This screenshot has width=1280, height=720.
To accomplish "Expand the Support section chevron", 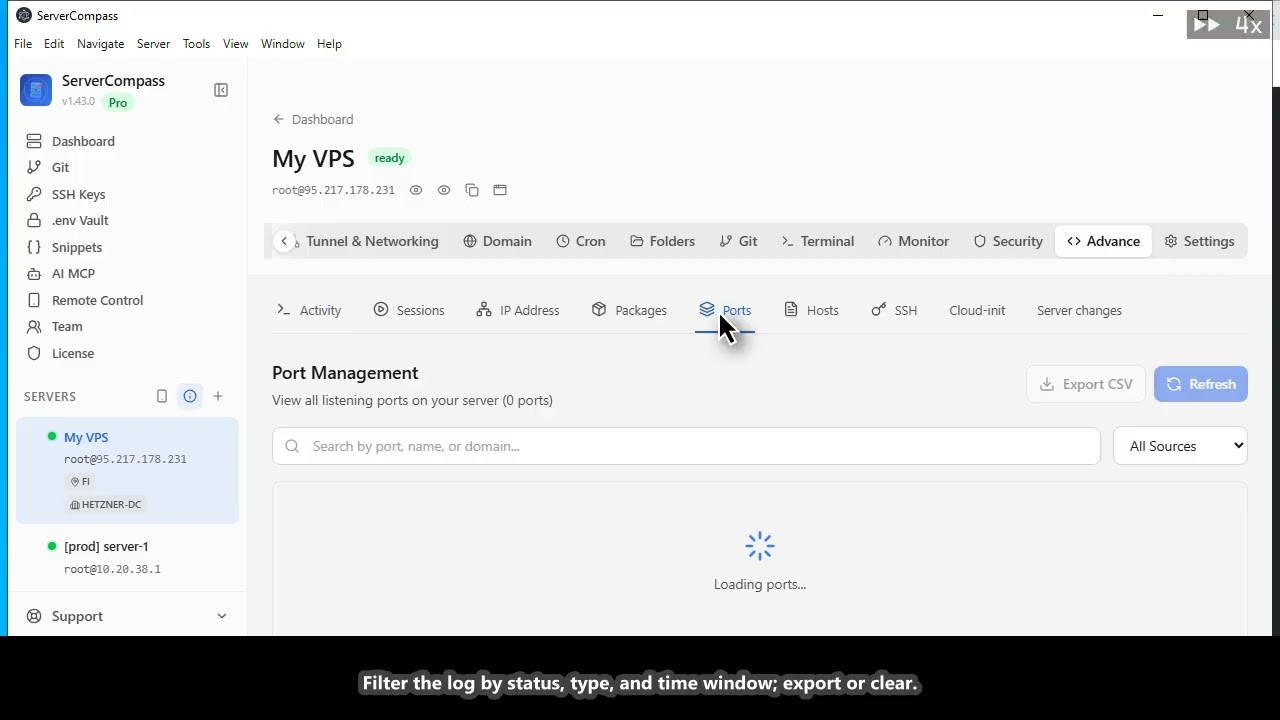I will (x=222, y=616).
